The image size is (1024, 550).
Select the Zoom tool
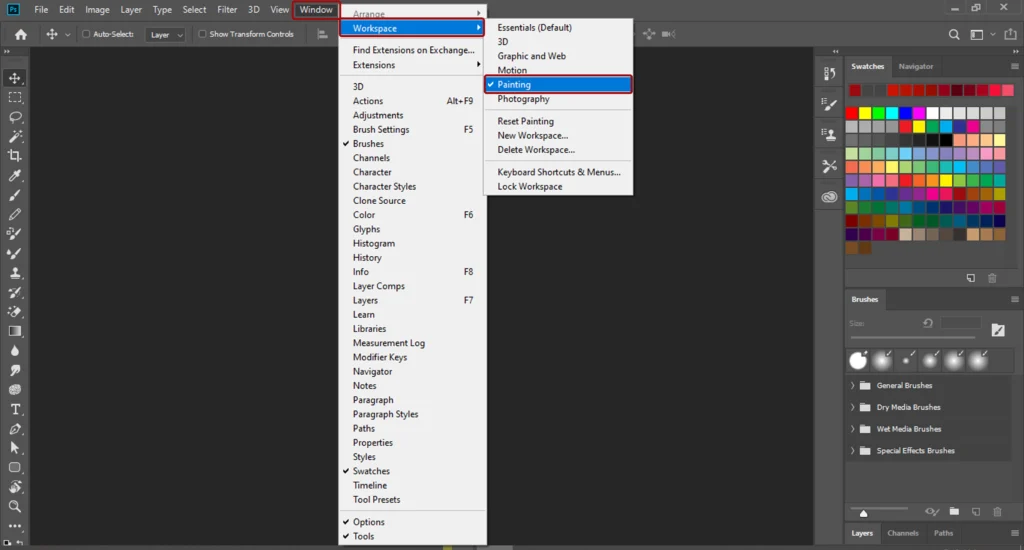pos(14,506)
